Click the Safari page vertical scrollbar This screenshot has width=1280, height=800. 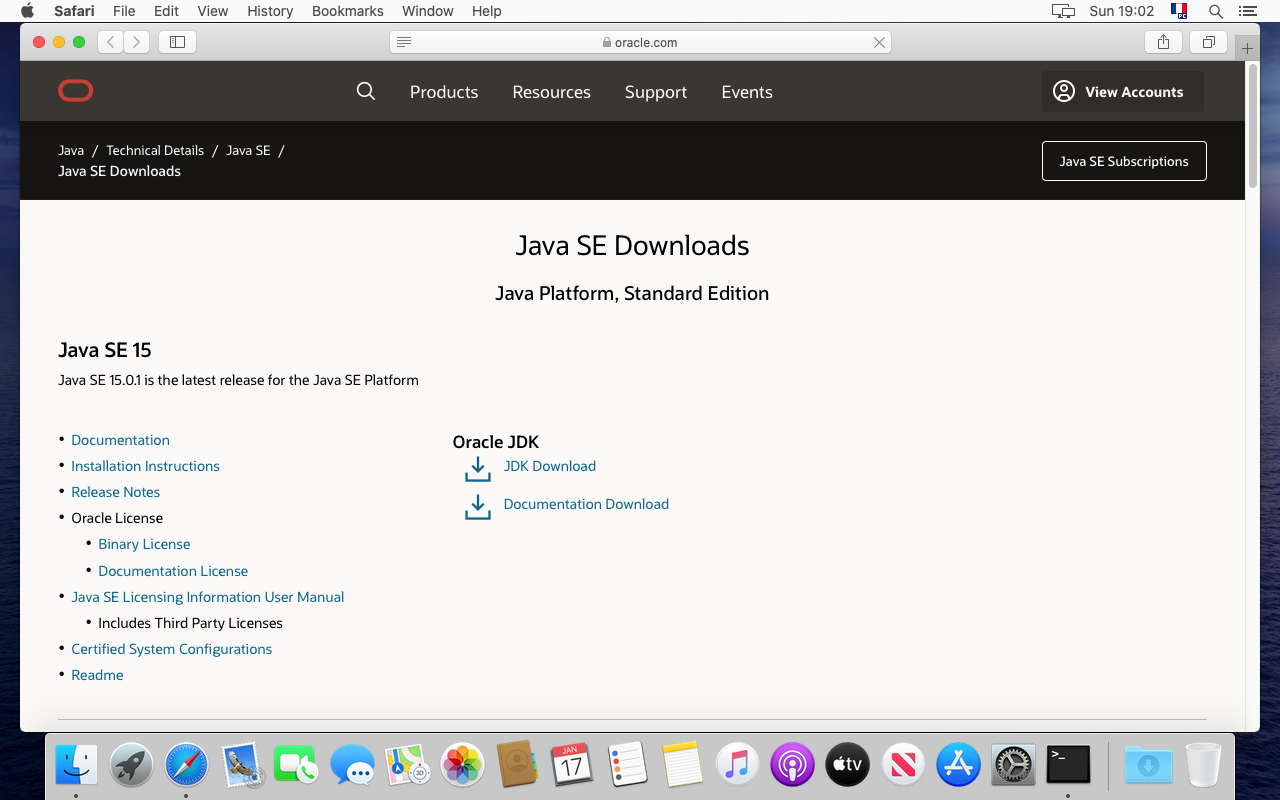point(1253,125)
